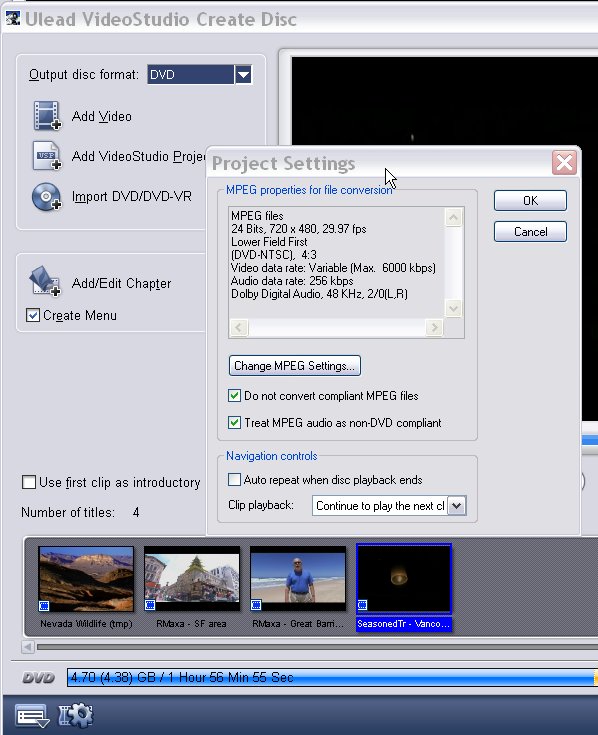Viewport: 598px width, 735px height.
Task: Click OK in Project Settings
Action: tap(530, 201)
